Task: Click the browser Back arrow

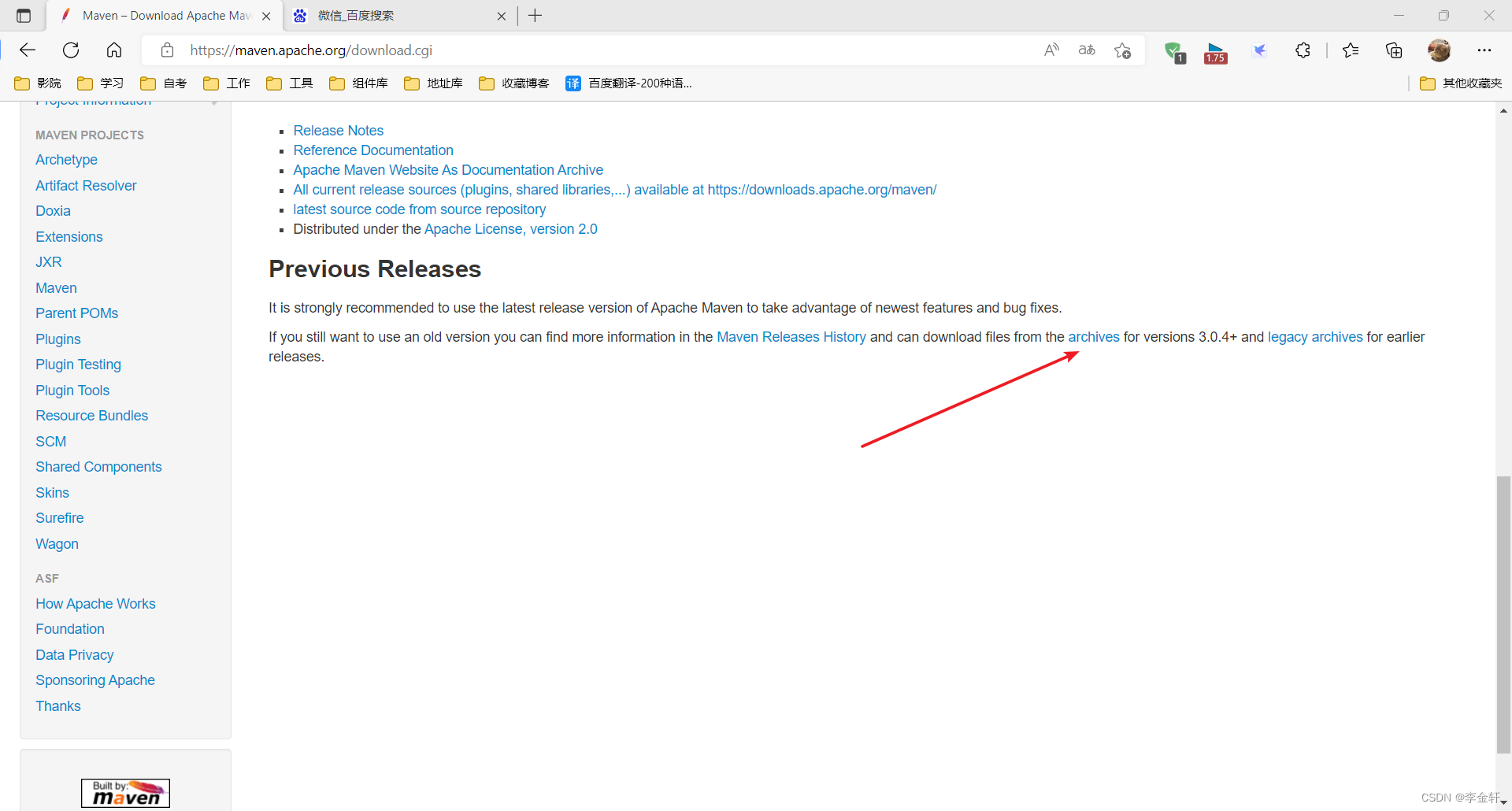Action: pos(28,50)
